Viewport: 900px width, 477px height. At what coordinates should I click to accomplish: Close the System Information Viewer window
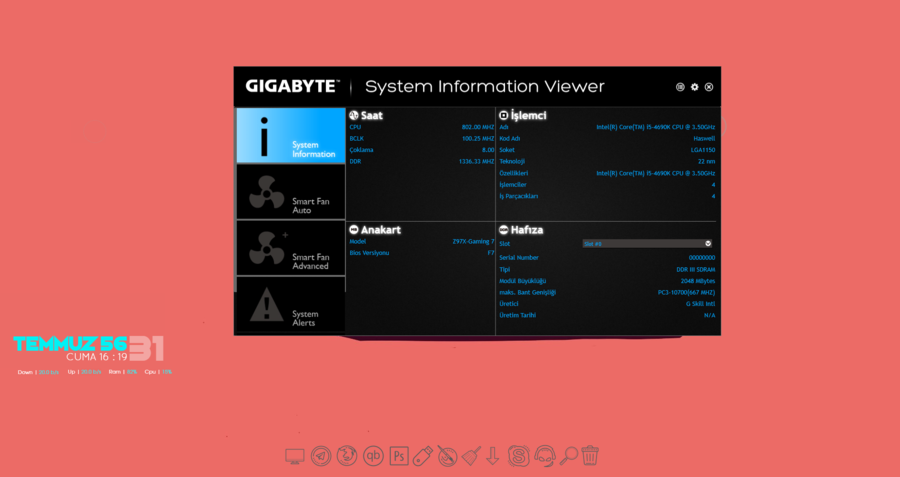pos(709,87)
